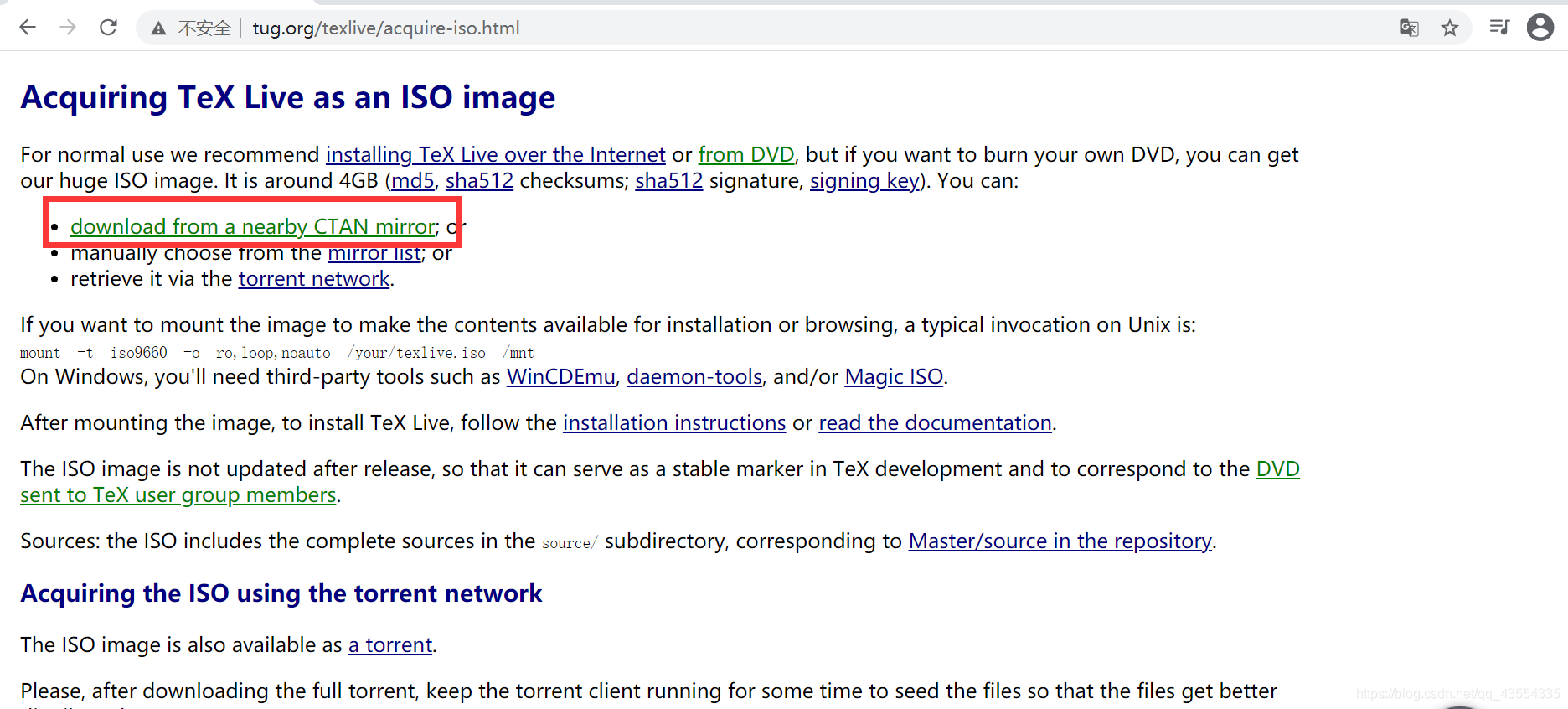
Task: Go back to the previous page
Action: pyautogui.click(x=28, y=28)
